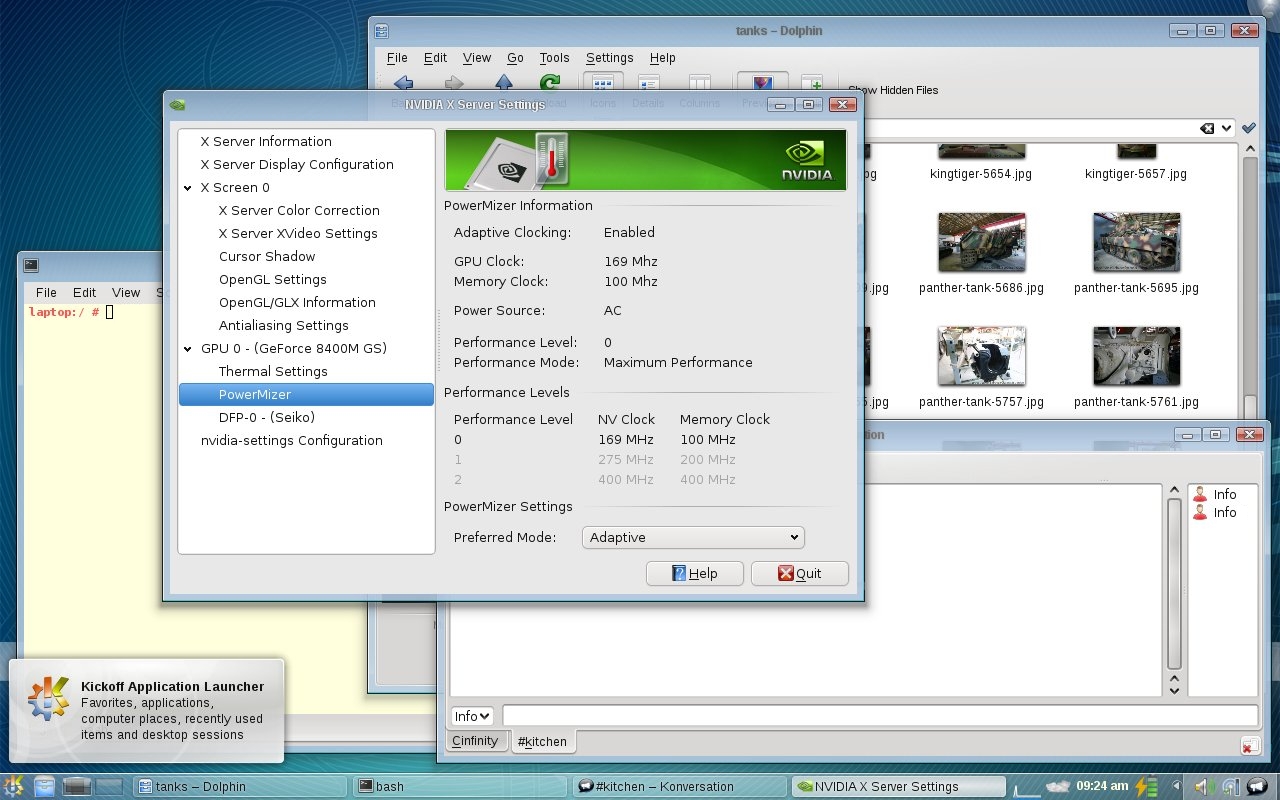Viewport: 1280px width, 800px height.
Task: Click the weather cloud icon in the tray
Action: (1057, 787)
